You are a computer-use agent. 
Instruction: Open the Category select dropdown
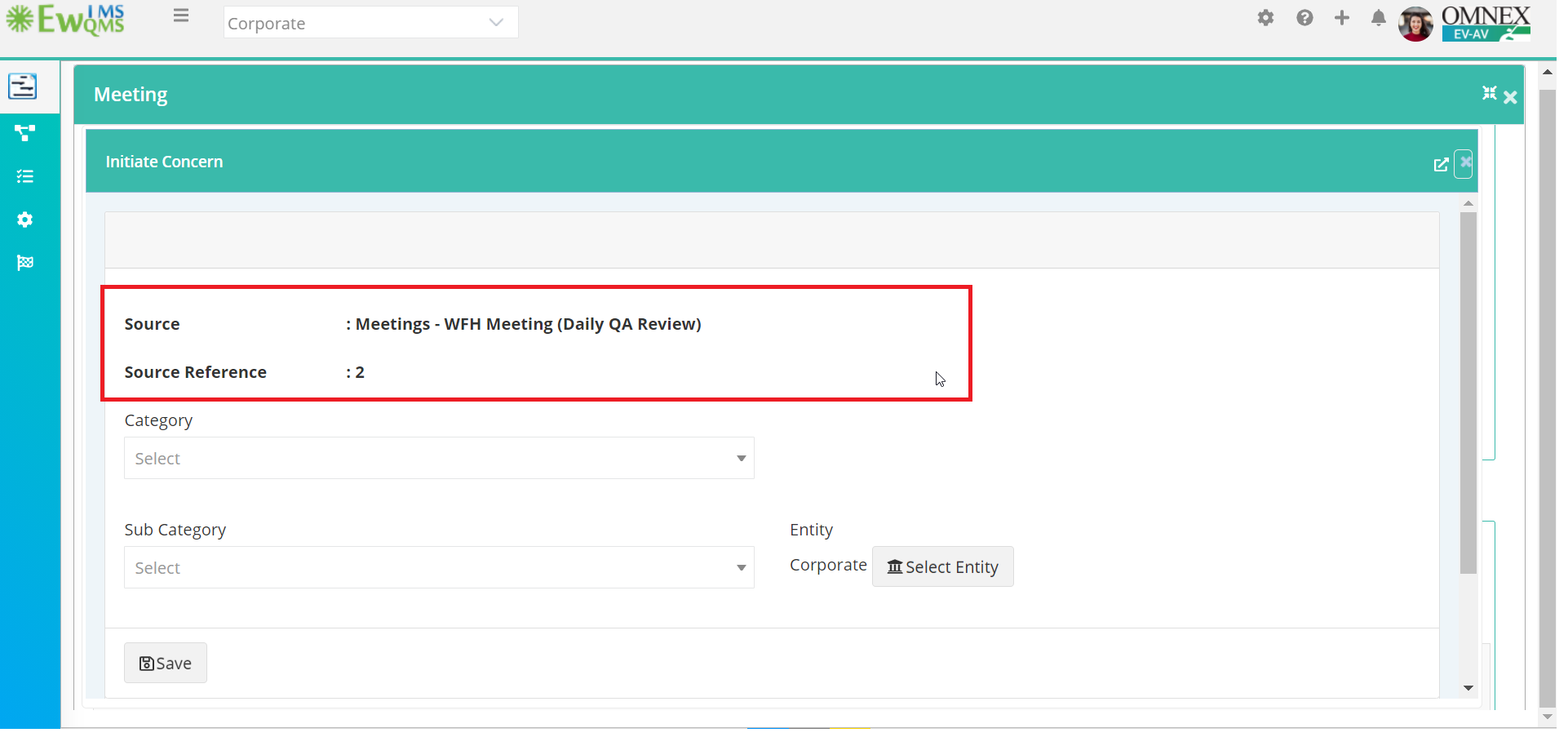[439, 458]
